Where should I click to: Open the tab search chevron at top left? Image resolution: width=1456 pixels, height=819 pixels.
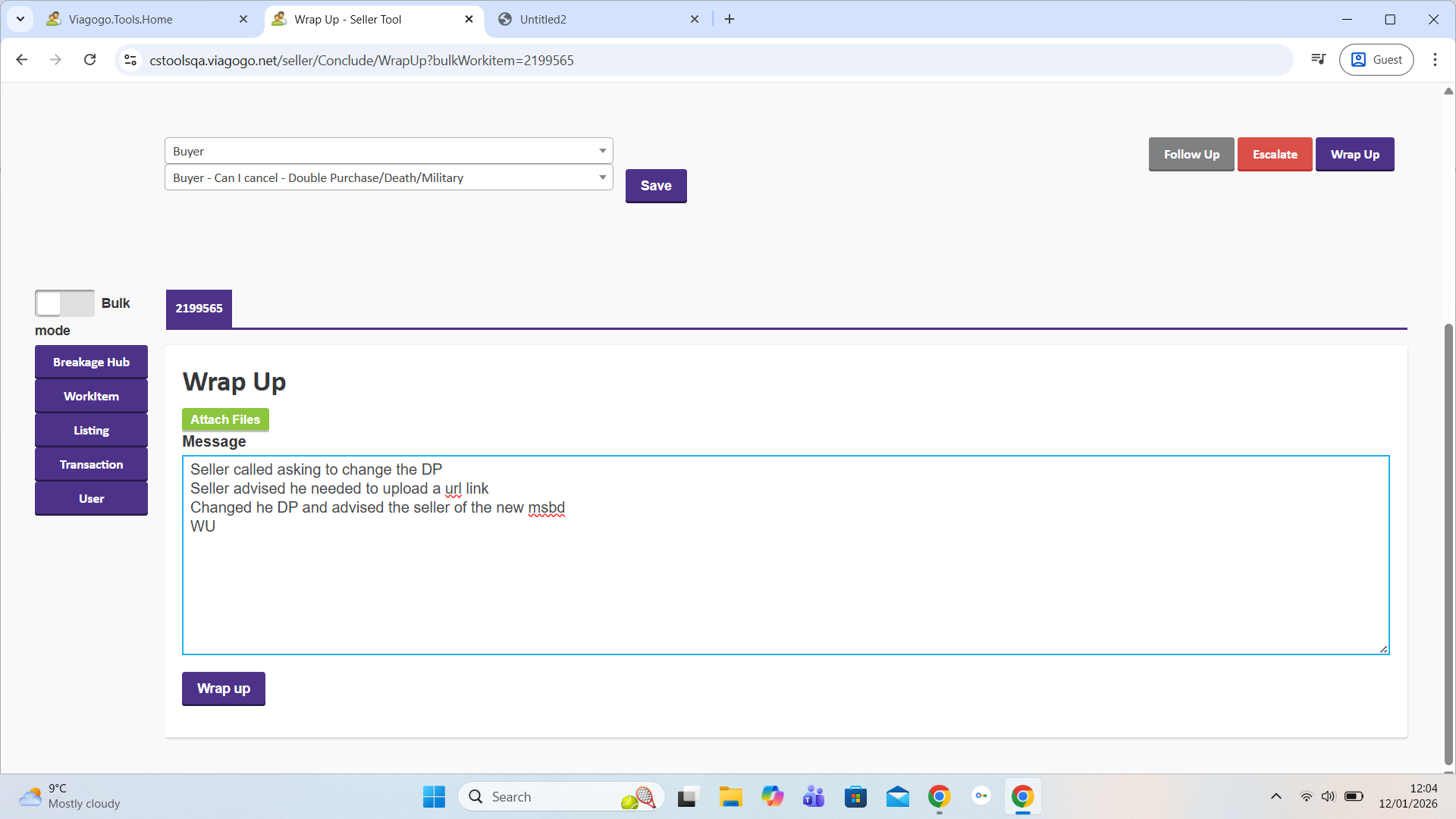click(20, 19)
